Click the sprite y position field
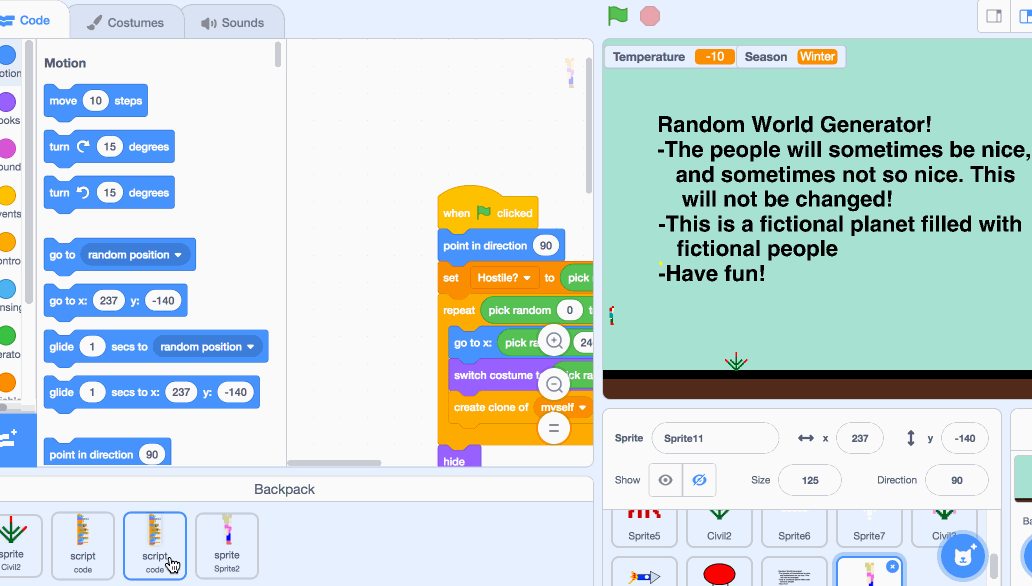Viewport: 1032px width, 586px height. click(x=964, y=438)
